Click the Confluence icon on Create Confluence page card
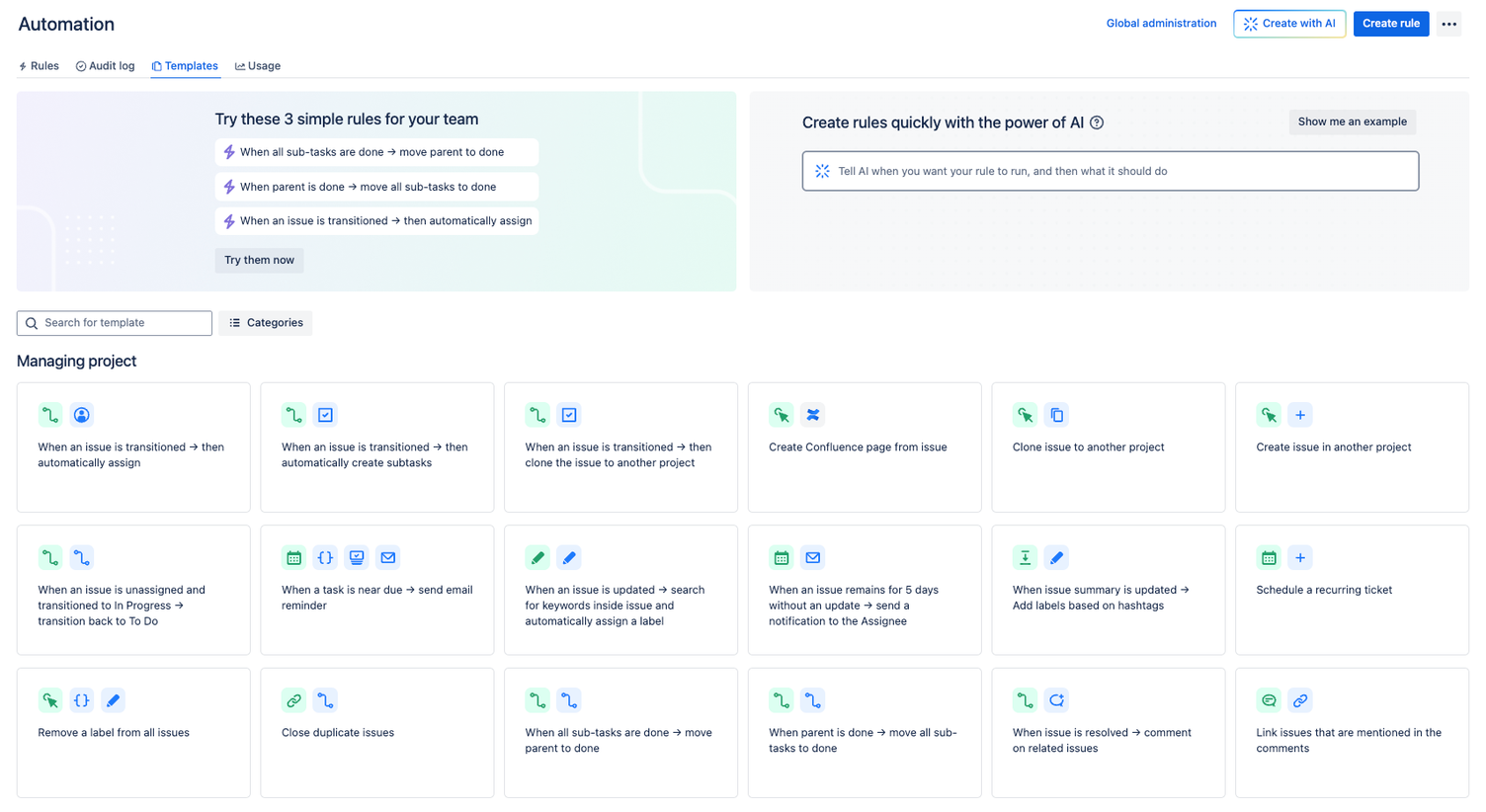This screenshot has width=1486, height=812. [812, 415]
